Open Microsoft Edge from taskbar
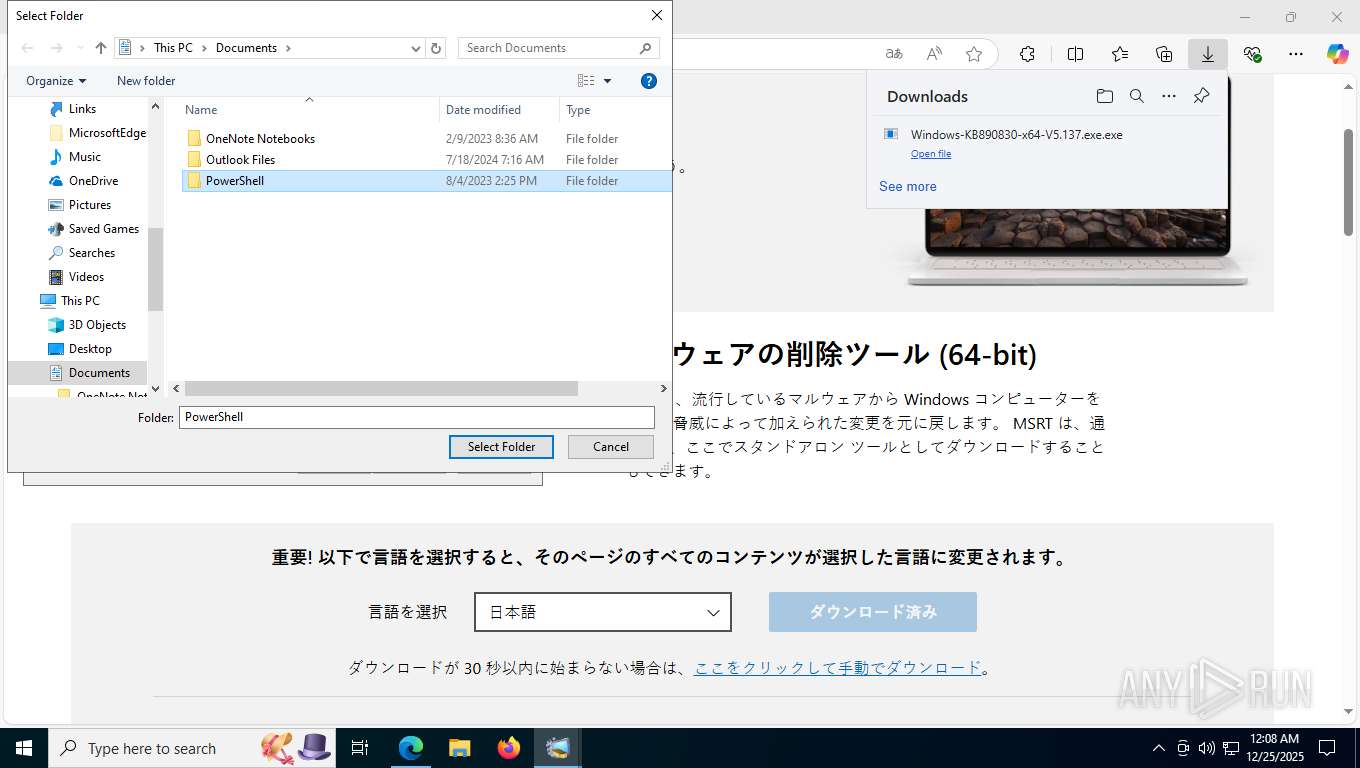This screenshot has height=768, width=1360. [411, 748]
